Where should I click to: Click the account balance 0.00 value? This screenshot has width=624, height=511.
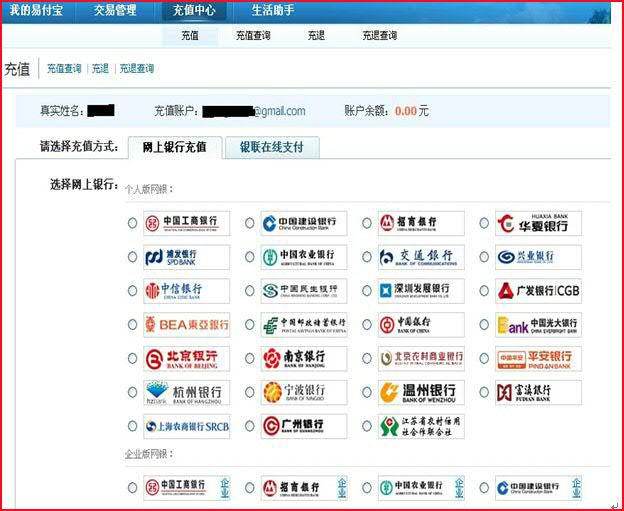coord(406,111)
